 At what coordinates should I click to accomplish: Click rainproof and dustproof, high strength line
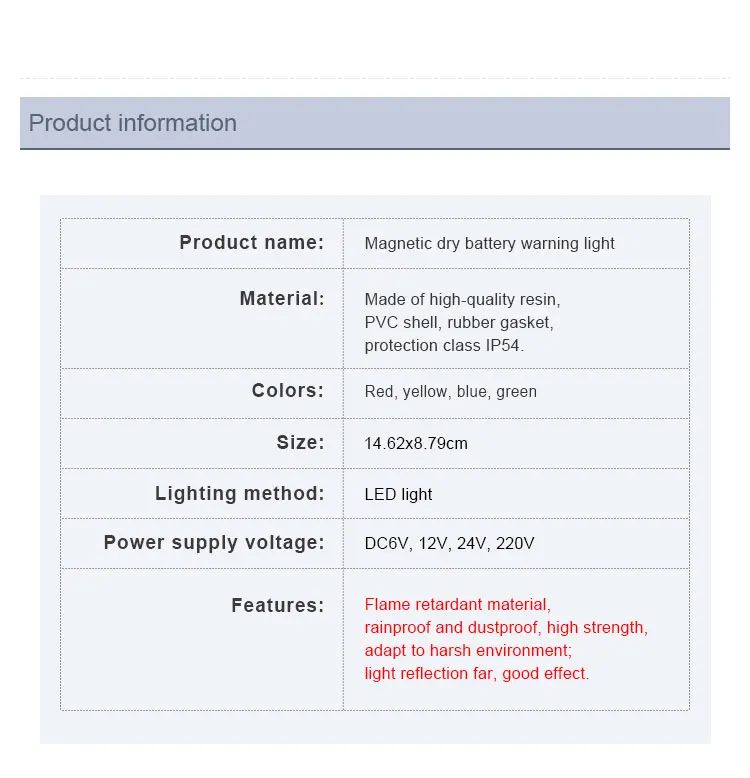[x=506, y=627]
